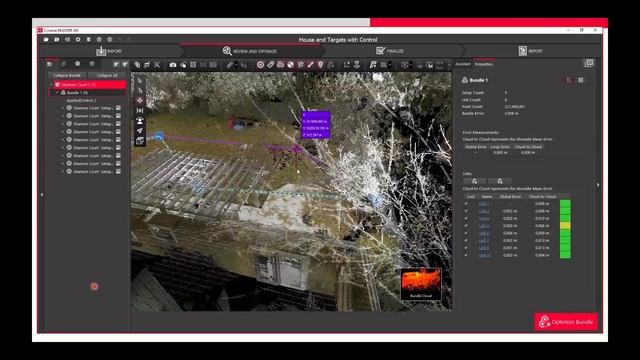The image size is (640, 360).
Task: Choose the fly mode paper-plane icon
Action: tap(140, 131)
